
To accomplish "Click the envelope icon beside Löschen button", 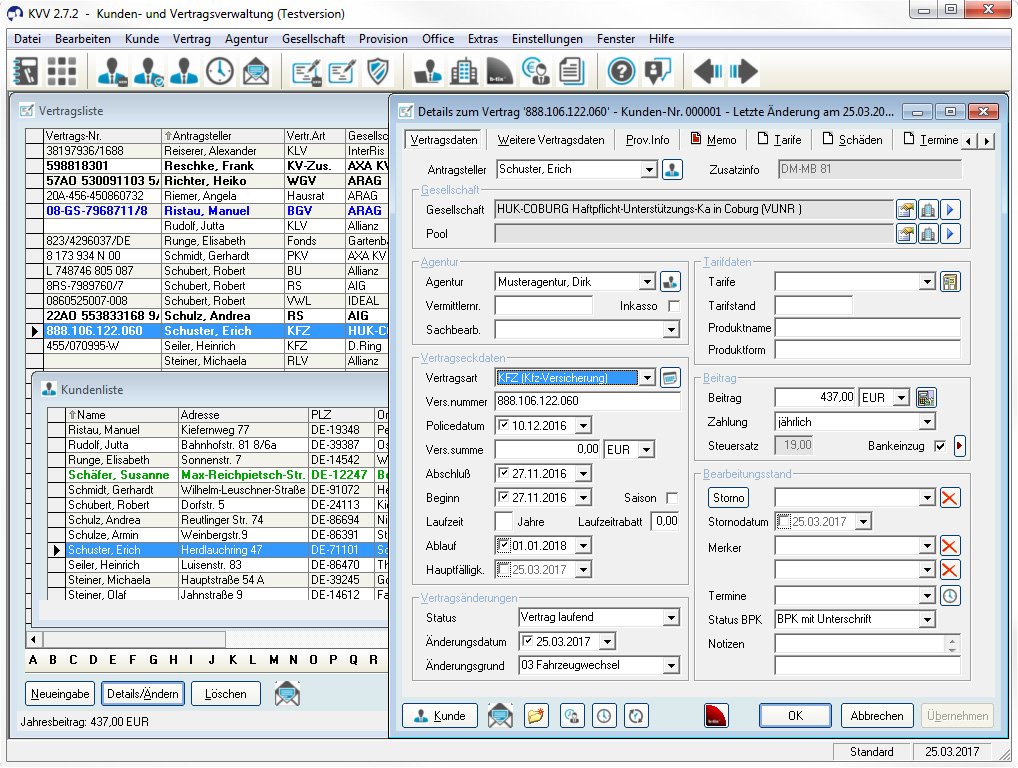I will coord(287,693).
